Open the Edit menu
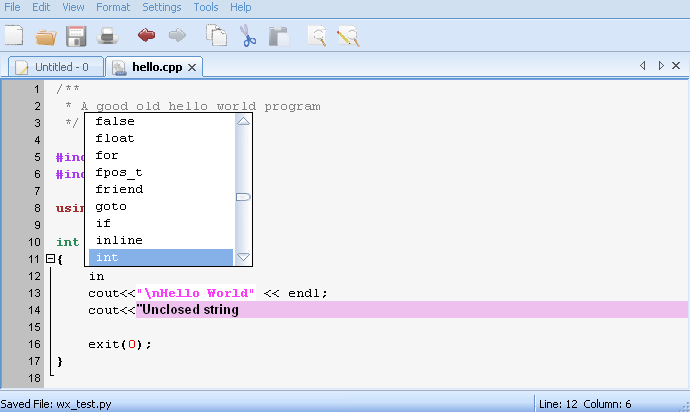 click(x=41, y=7)
